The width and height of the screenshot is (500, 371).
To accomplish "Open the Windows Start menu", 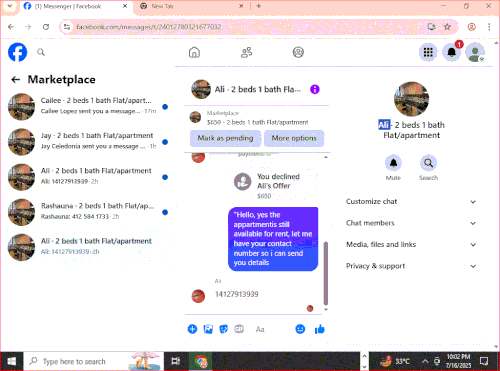I will 12,361.
